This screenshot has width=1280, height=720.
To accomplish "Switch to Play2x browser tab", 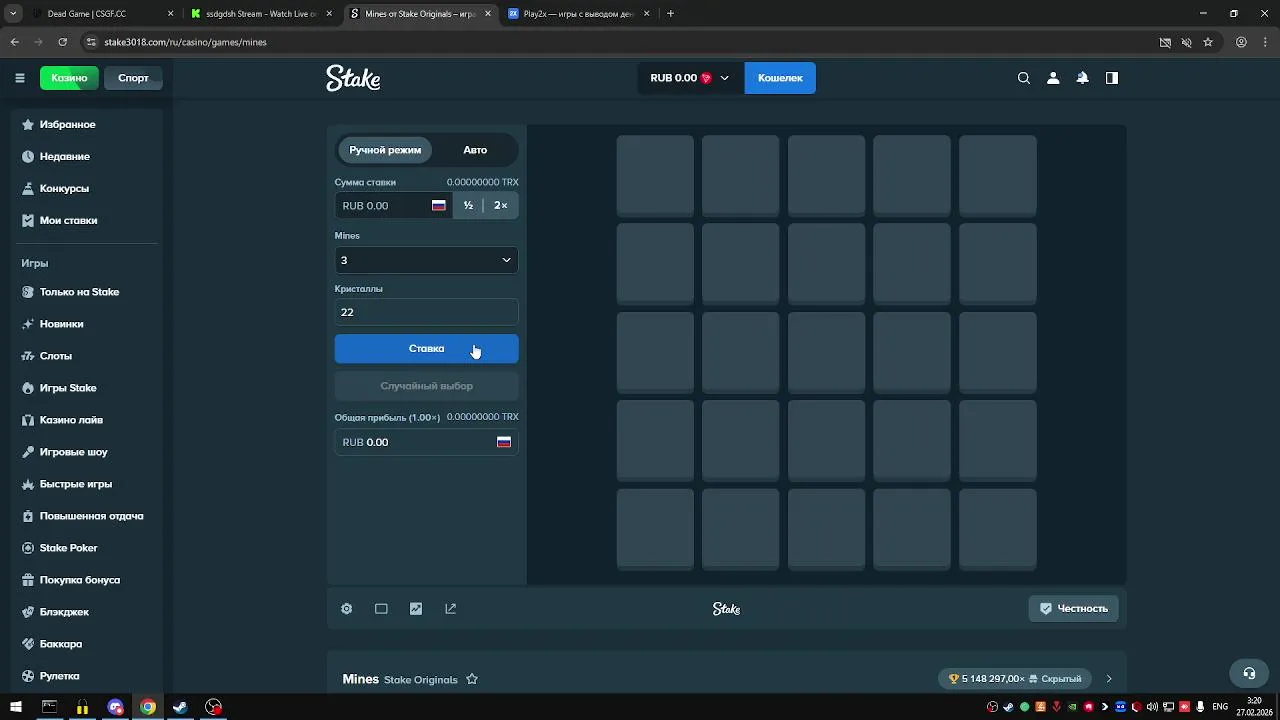I will [577, 14].
